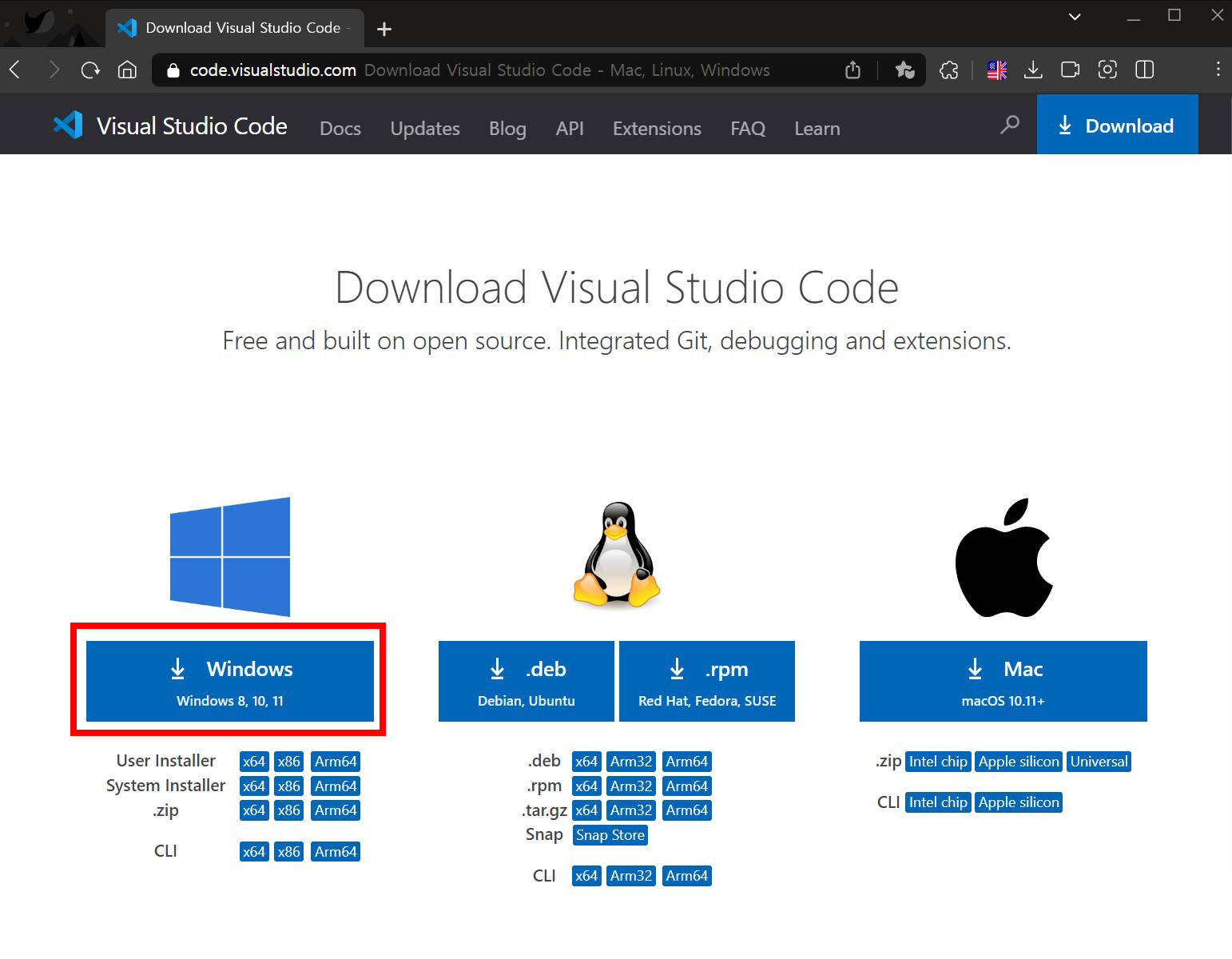Open a new tab with the plus icon
Screen dimensions: 1232x959
pyautogui.click(x=384, y=29)
